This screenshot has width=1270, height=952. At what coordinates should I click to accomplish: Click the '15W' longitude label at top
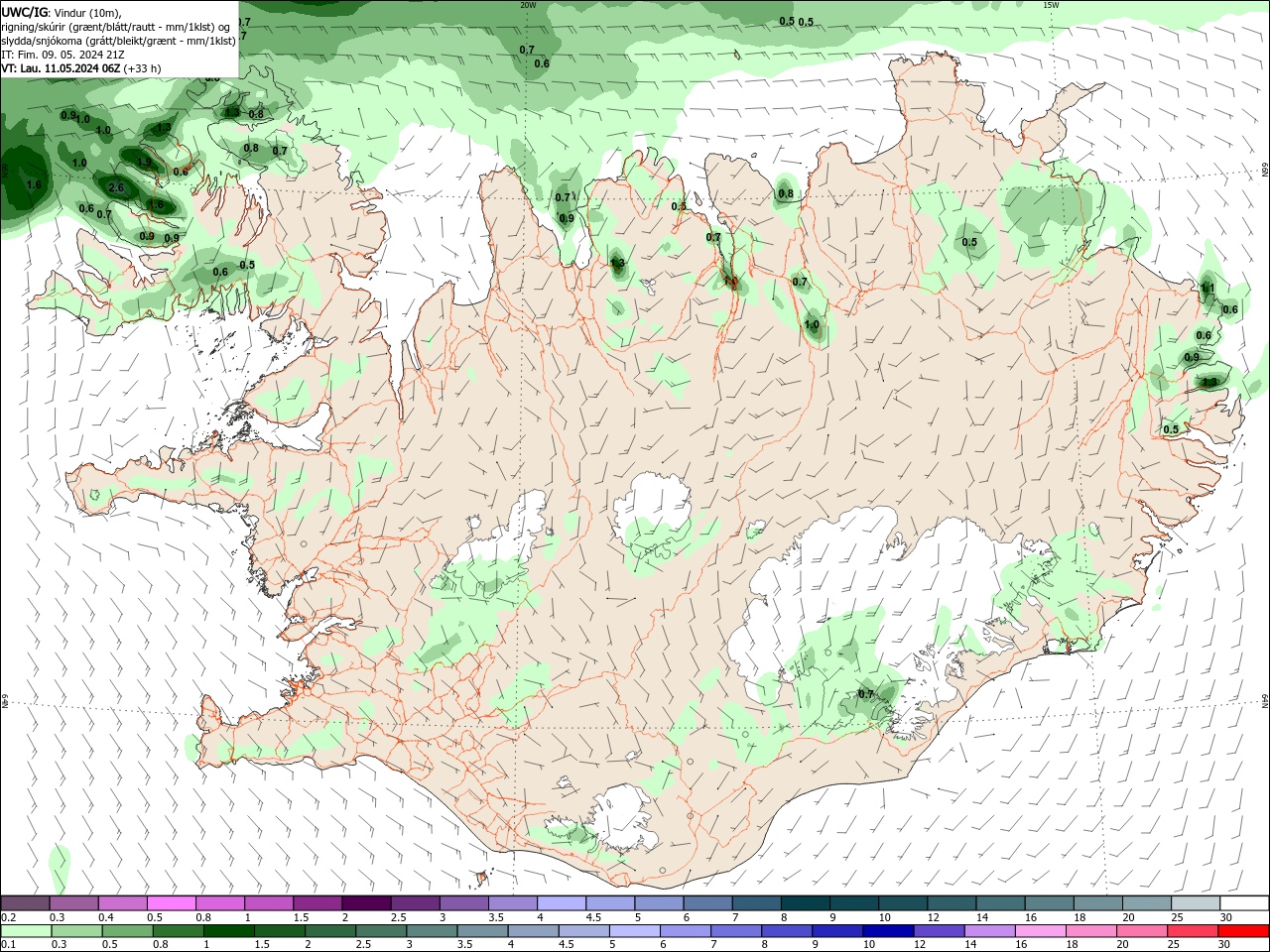pos(1051,5)
